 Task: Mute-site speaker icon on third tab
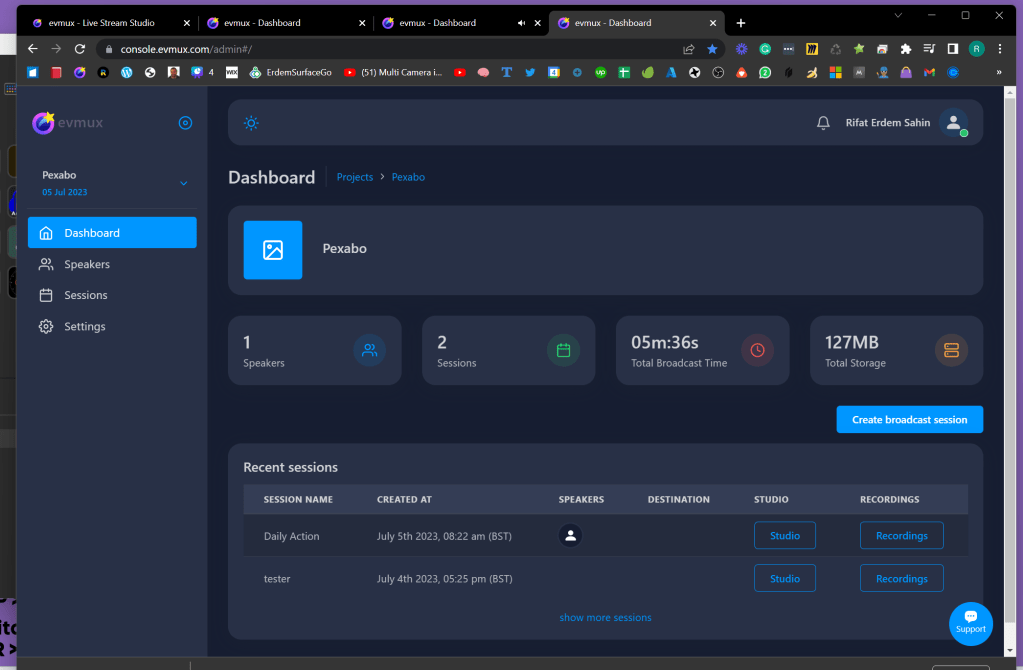click(521, 23)
